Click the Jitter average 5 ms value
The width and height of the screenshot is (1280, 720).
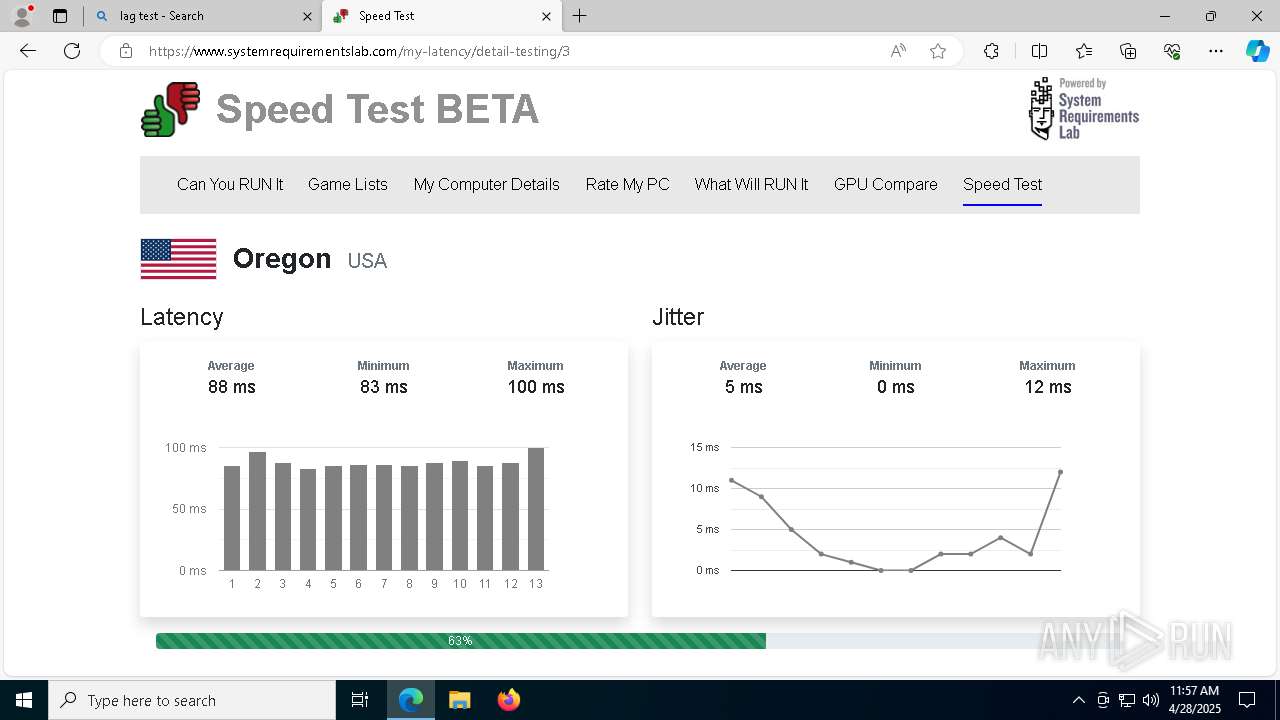[744, 387]
